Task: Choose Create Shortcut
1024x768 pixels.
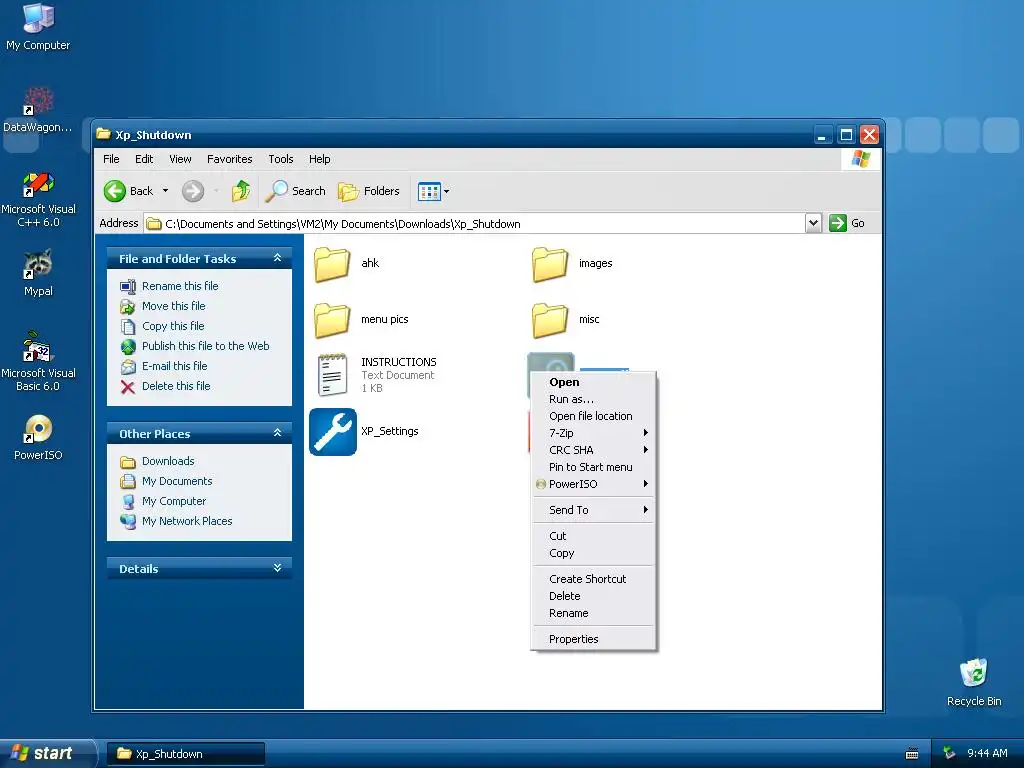Action: (593, 579)
